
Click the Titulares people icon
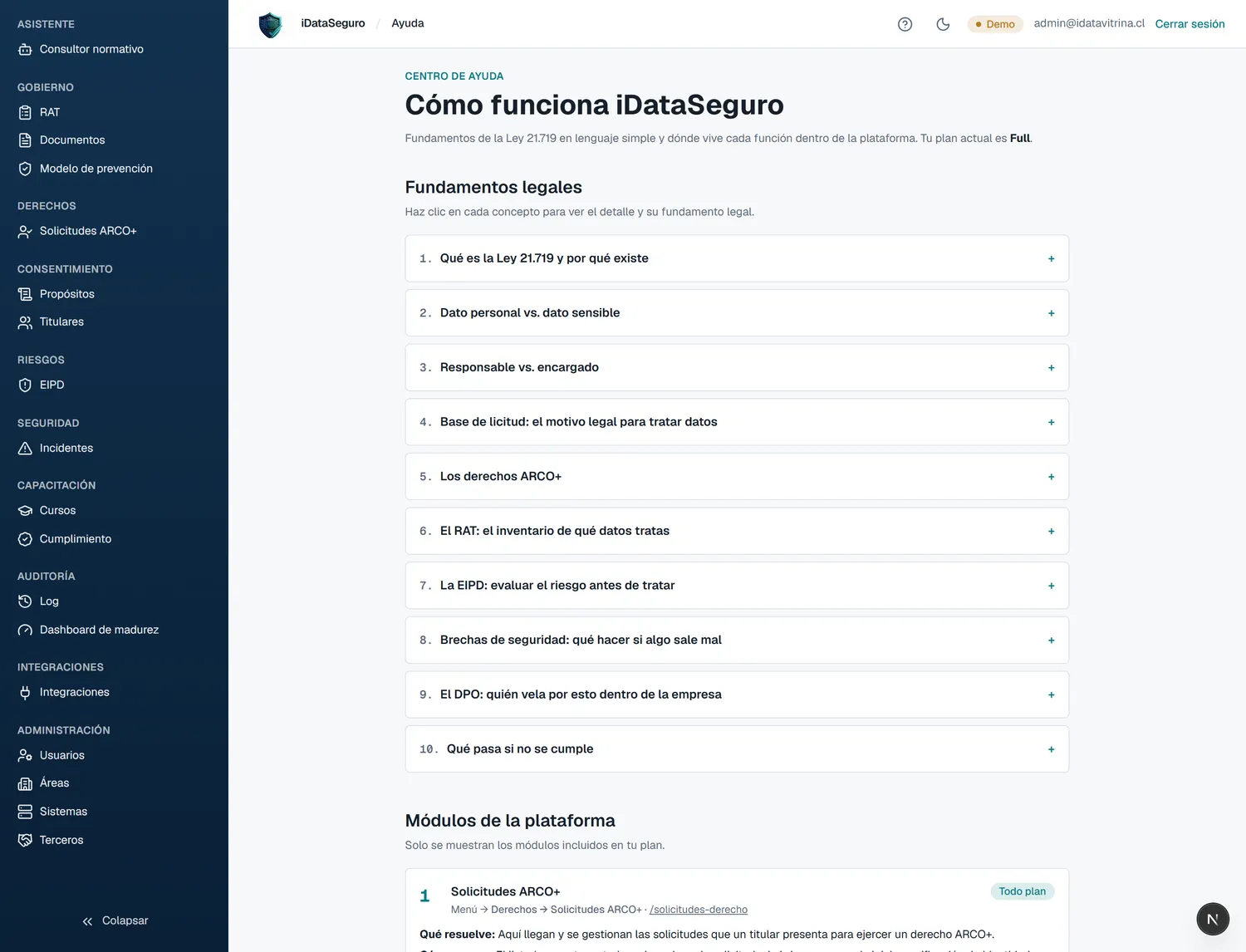coord(25,322)
